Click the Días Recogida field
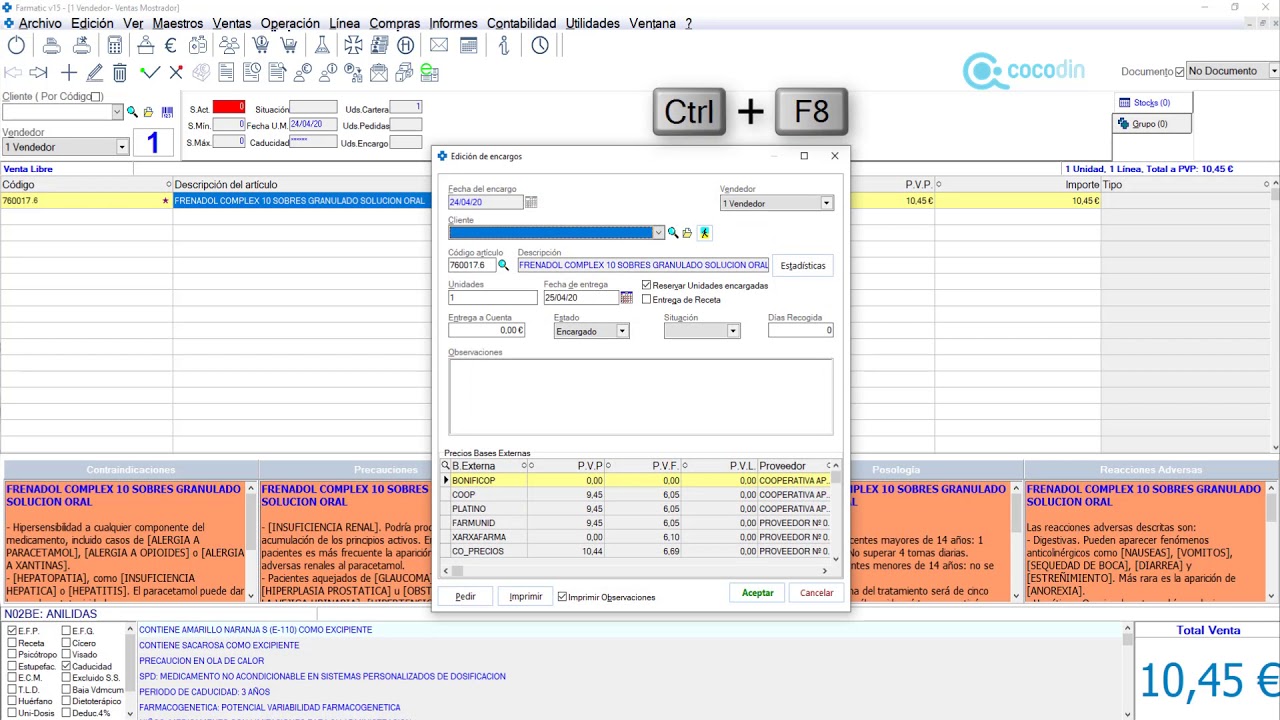The image size is (1280, 720). pos(801,330)
